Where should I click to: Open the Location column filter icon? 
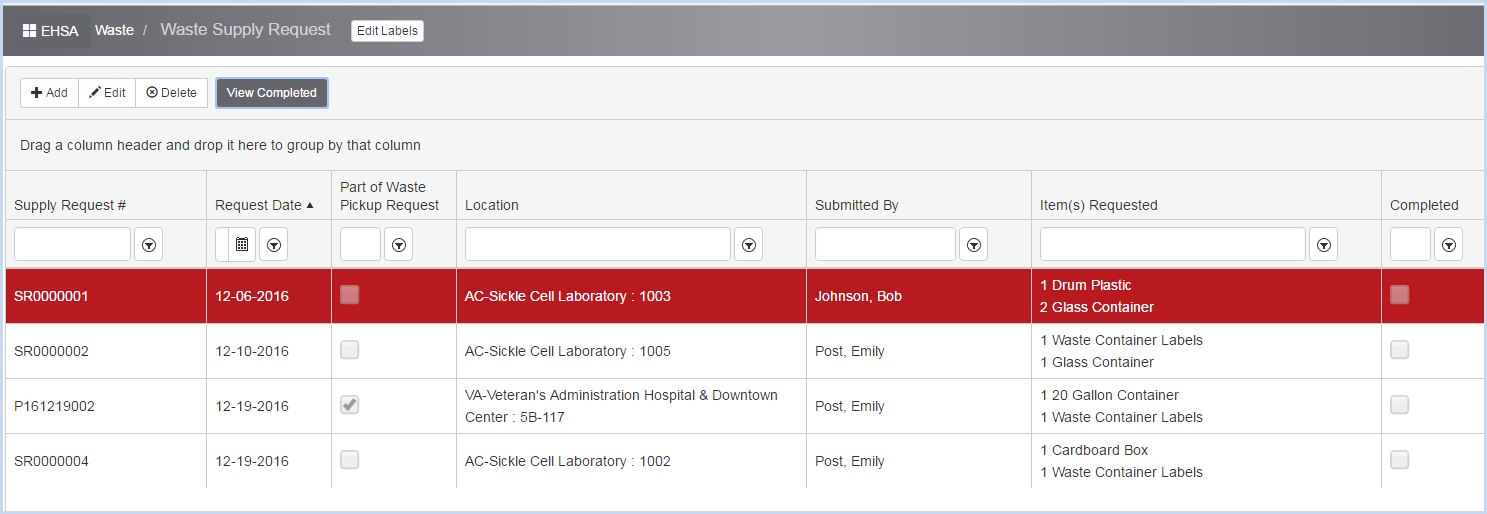(x=749, y=244)
